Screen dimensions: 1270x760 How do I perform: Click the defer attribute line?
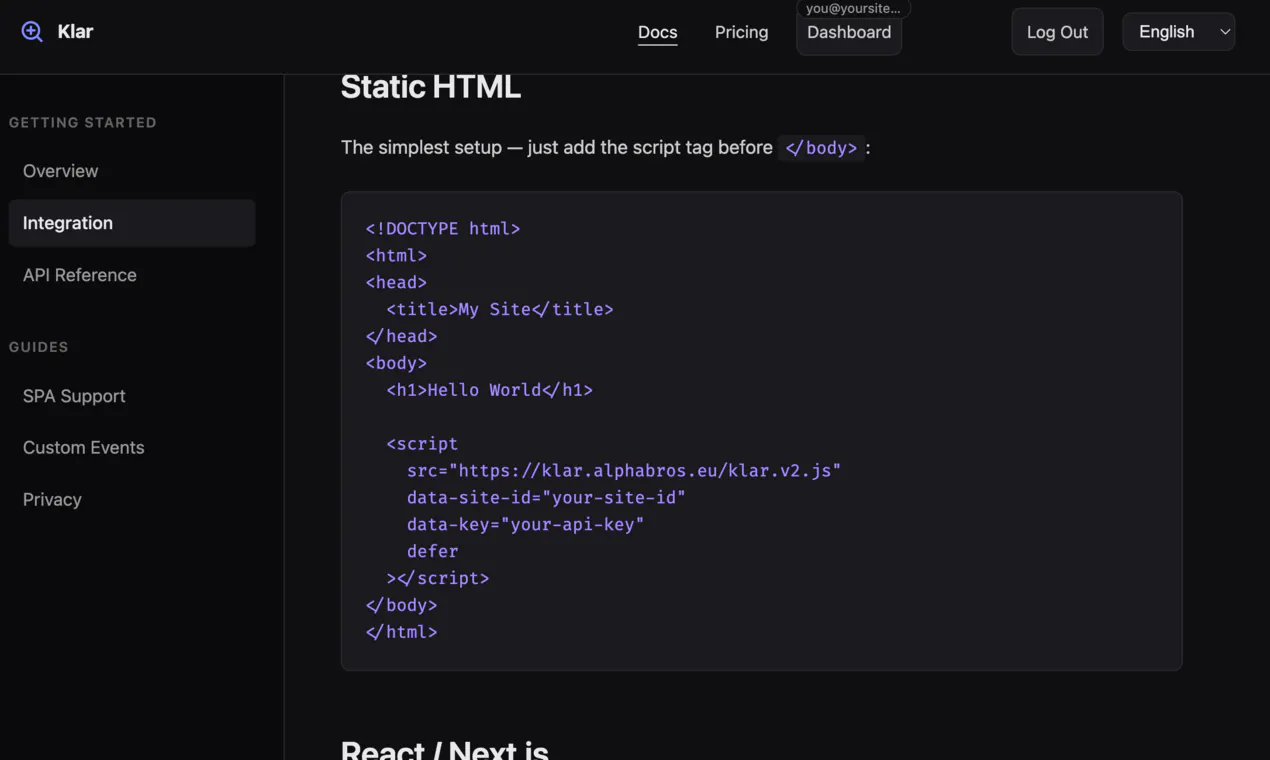point(433,552)
